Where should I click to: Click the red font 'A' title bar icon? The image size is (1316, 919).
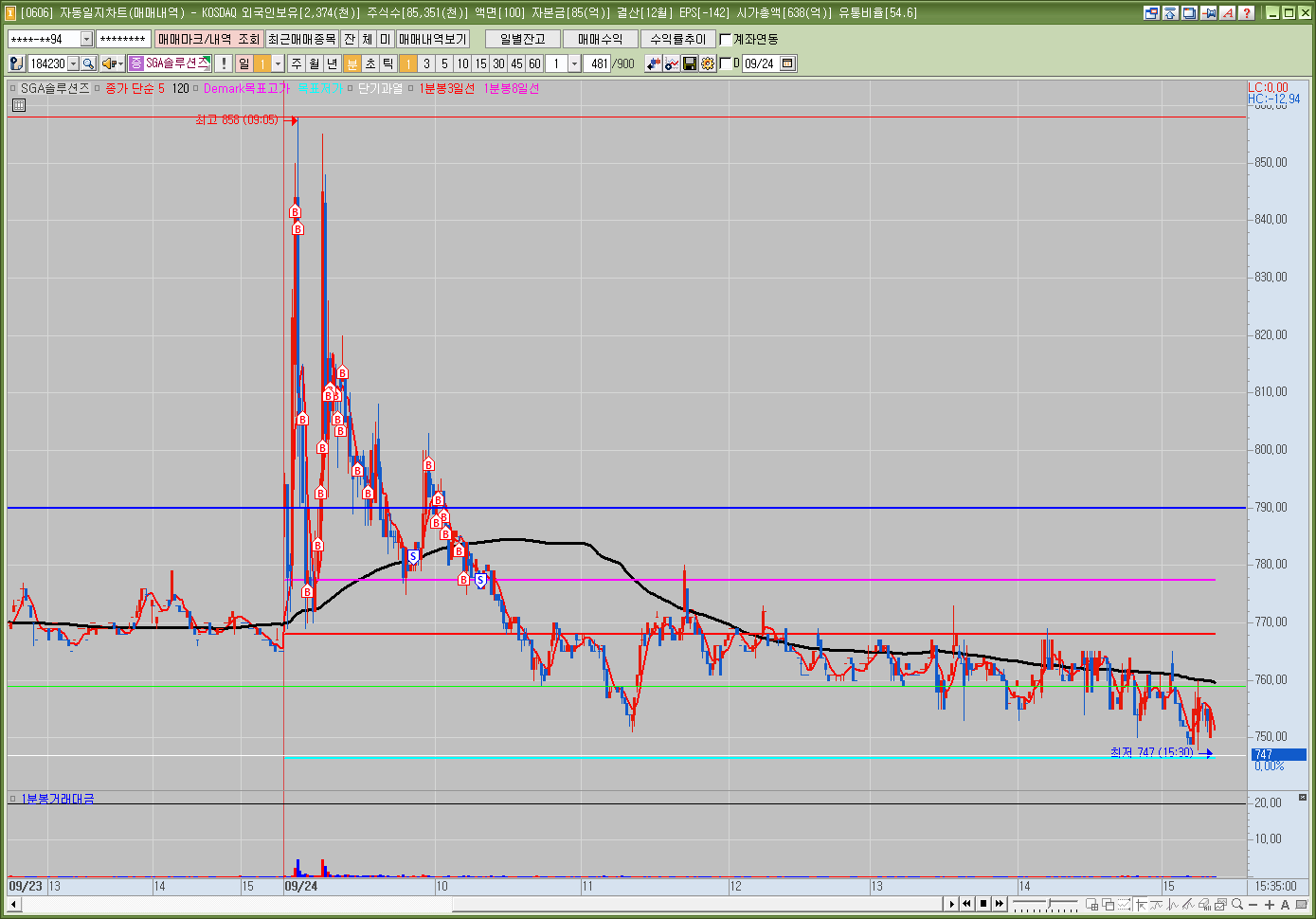1228,12
